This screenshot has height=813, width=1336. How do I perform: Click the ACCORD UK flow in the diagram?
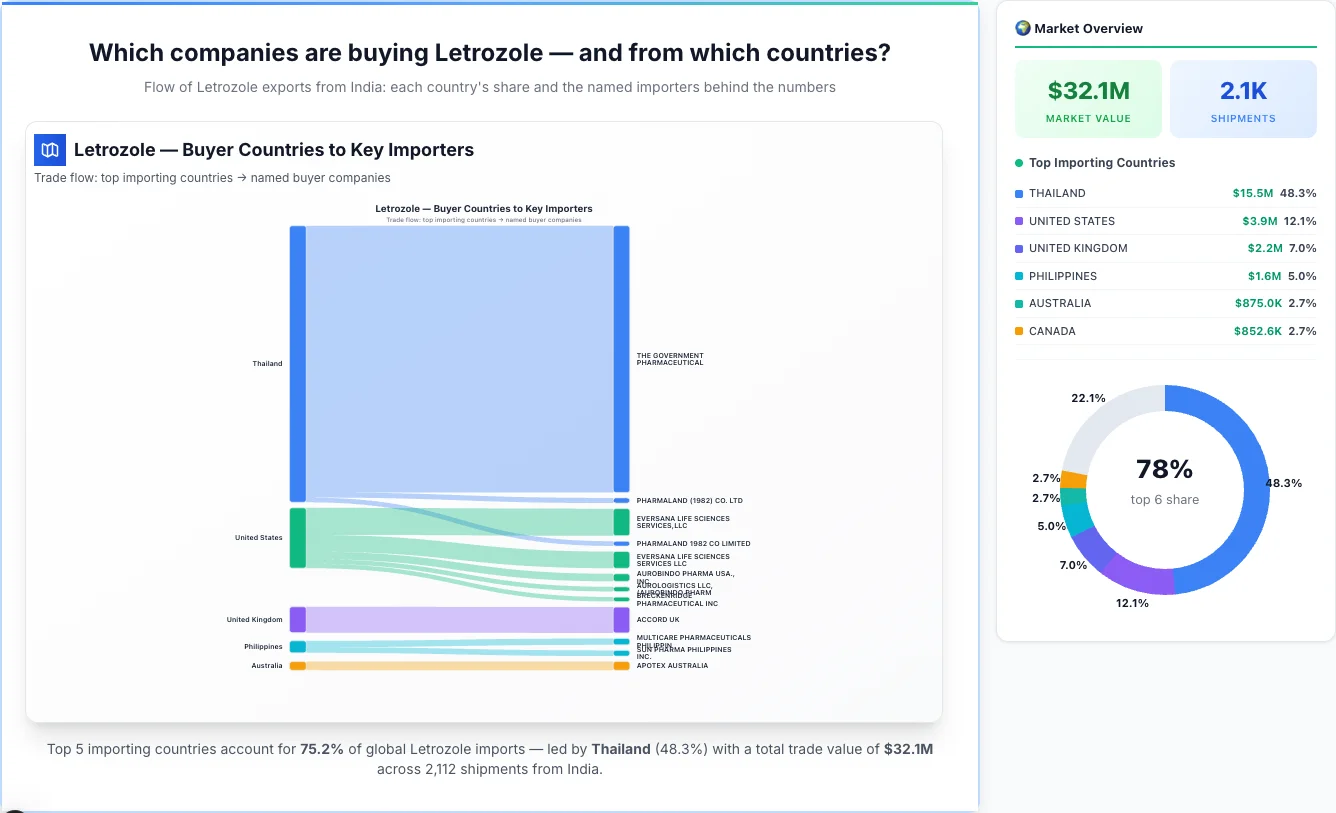[460, 619]
